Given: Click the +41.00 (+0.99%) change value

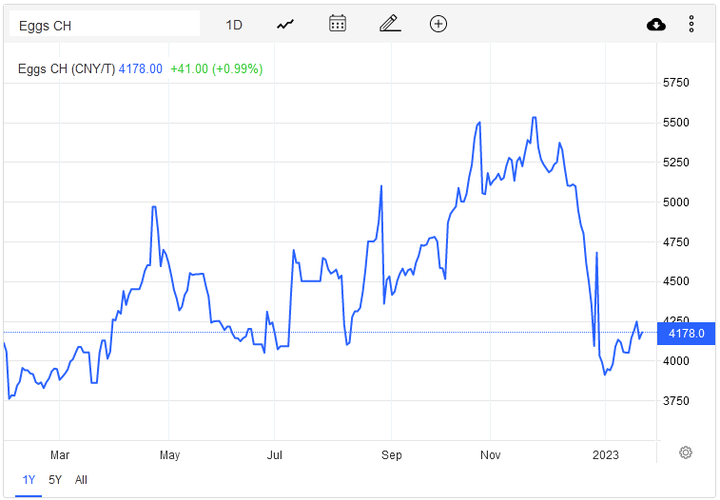Looking at the screenshot, I should pyautogui.click(x=217, y=69).
